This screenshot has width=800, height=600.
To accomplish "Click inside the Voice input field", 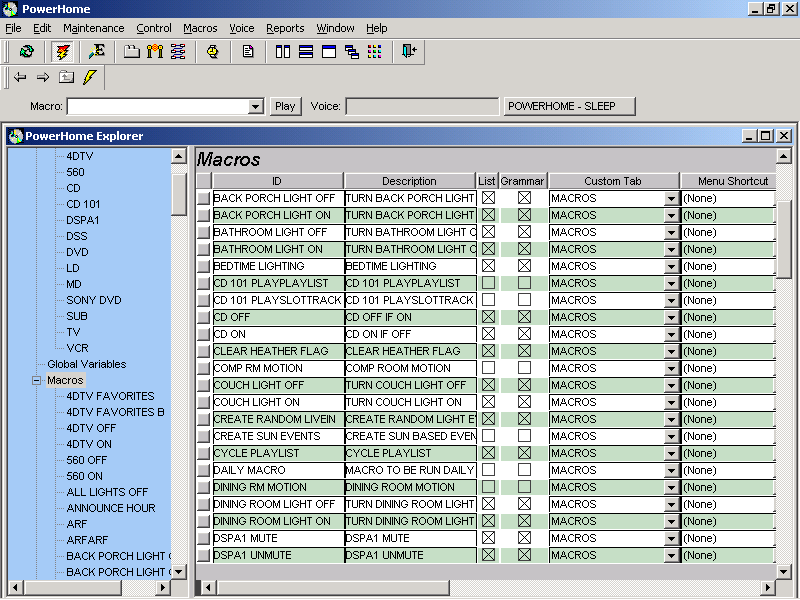I will tap(422, 106).
